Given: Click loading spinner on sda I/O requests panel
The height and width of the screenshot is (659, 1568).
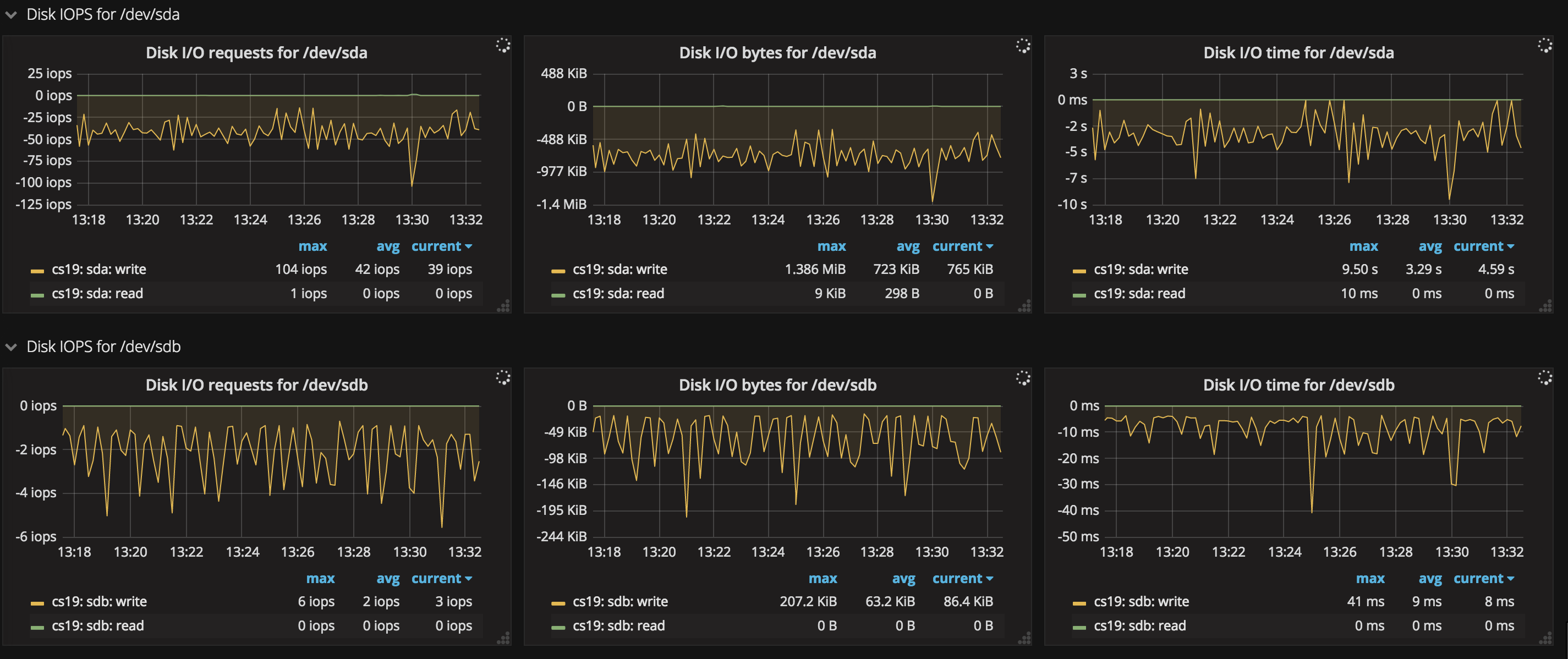Looking at the screenshot, I should [503, 45].
